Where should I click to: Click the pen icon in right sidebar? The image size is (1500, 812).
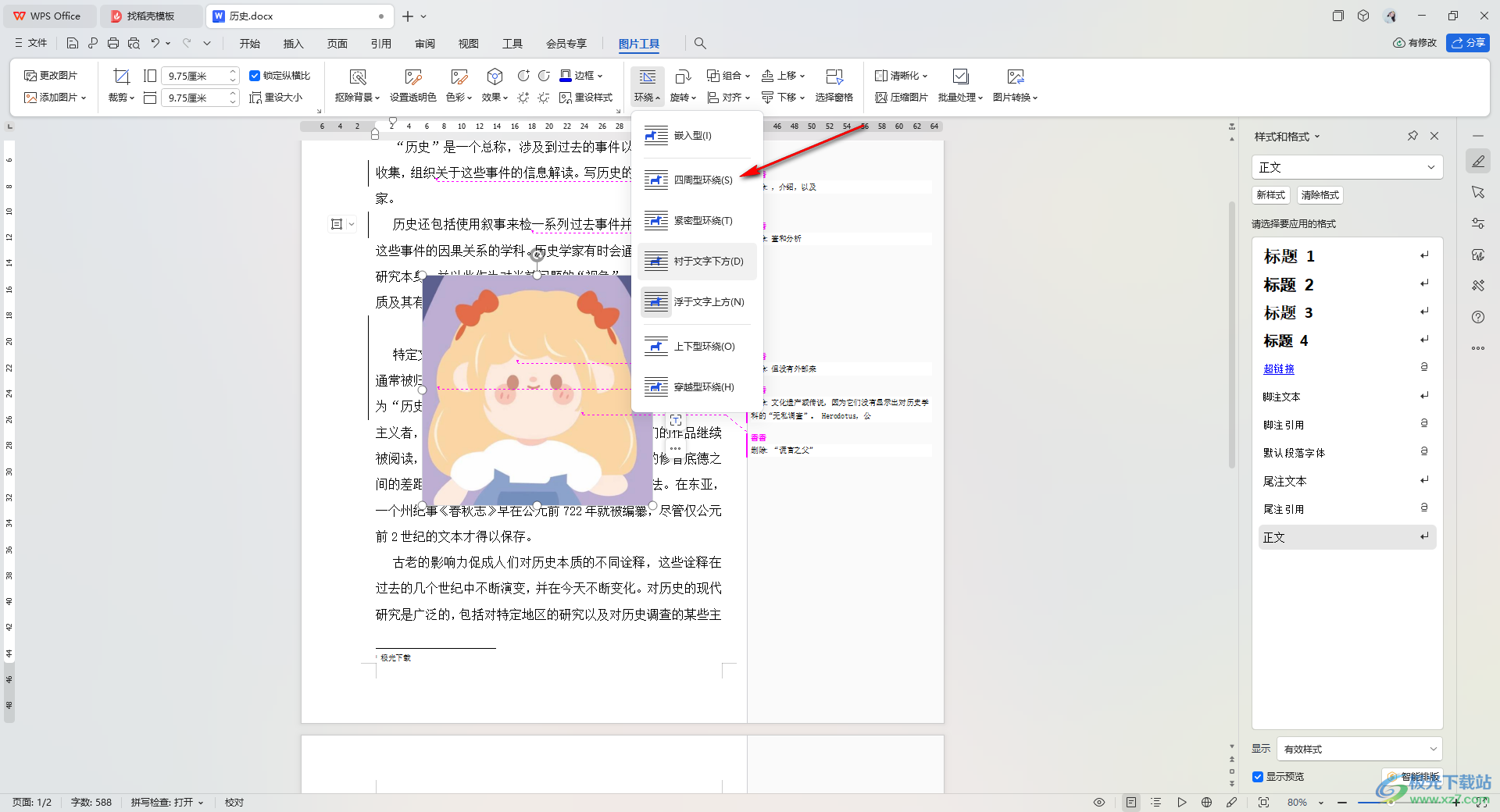(1478, 162)
